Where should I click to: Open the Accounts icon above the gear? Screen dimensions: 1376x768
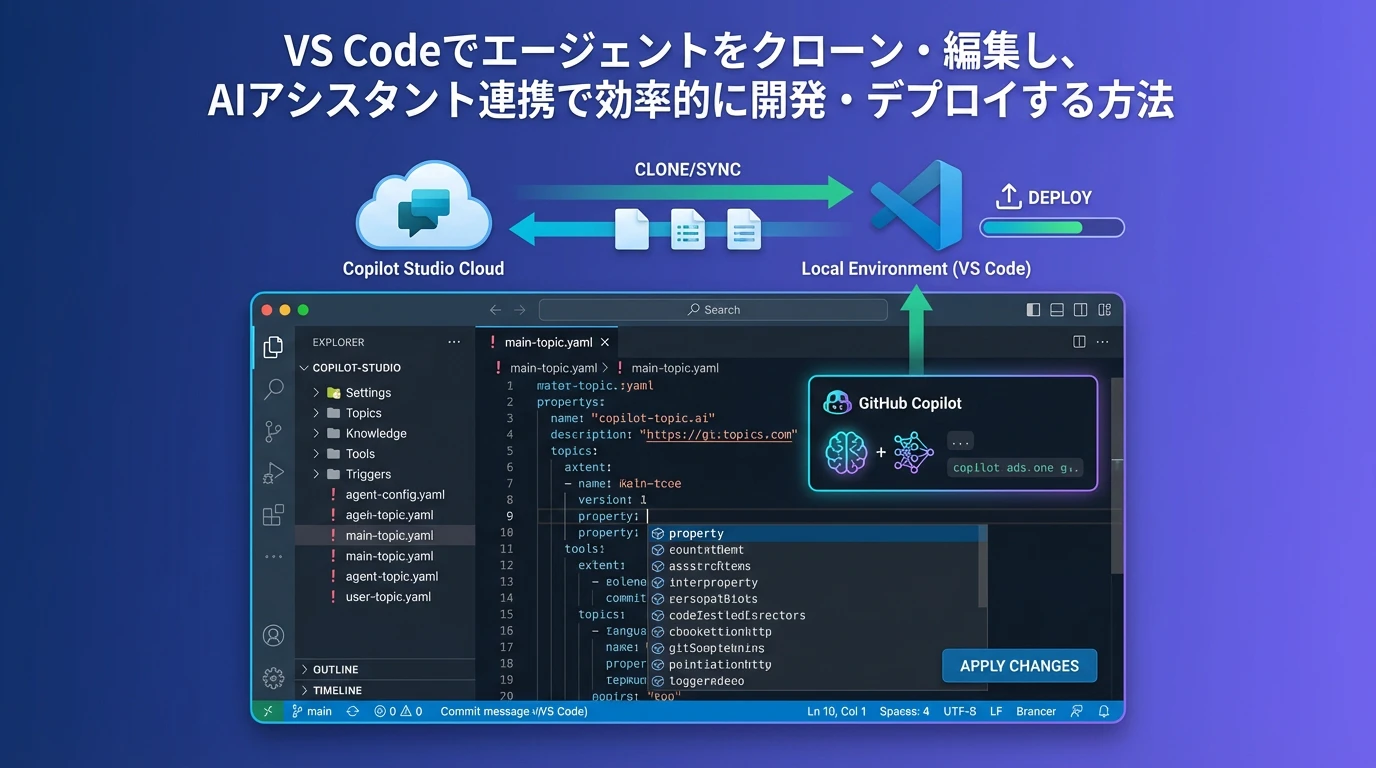click(273, 635)
